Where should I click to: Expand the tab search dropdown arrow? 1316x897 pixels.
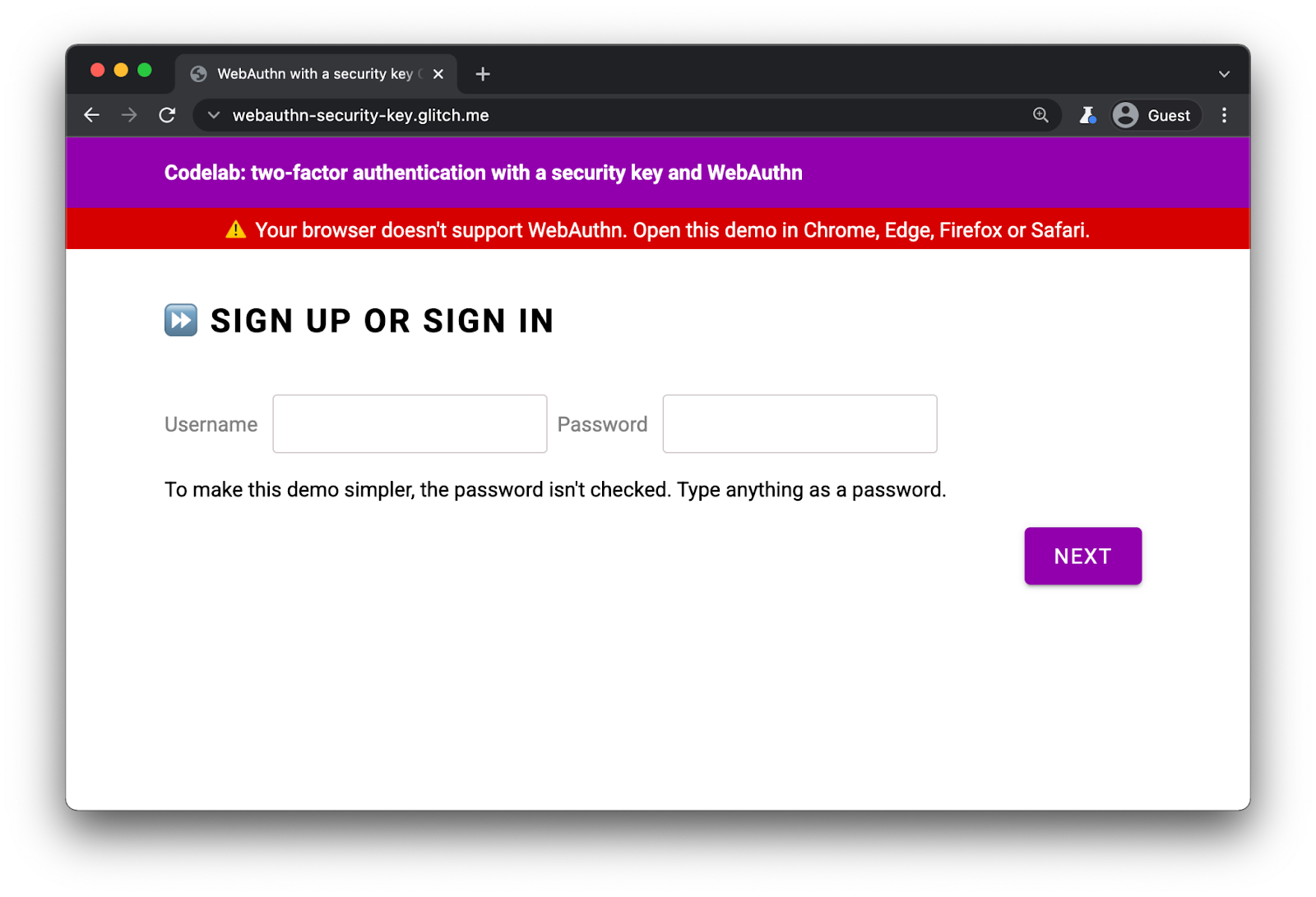(x=1224, y=74)
